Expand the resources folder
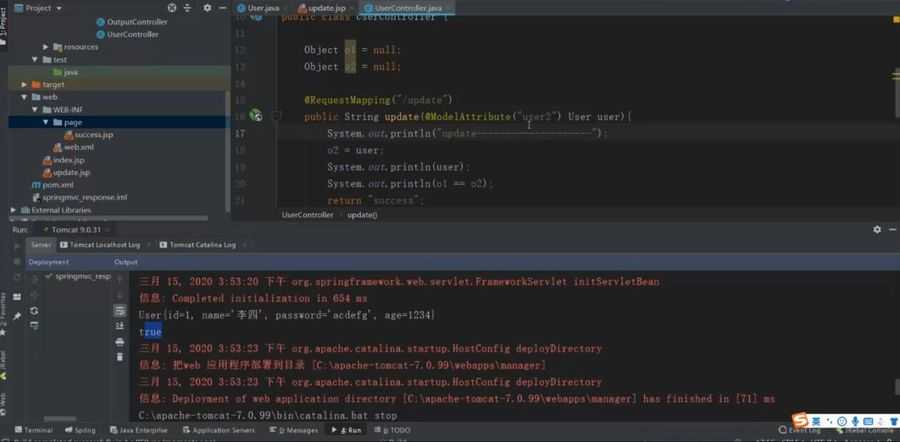This screenshot has height=442, width=900. coord(45,47)
